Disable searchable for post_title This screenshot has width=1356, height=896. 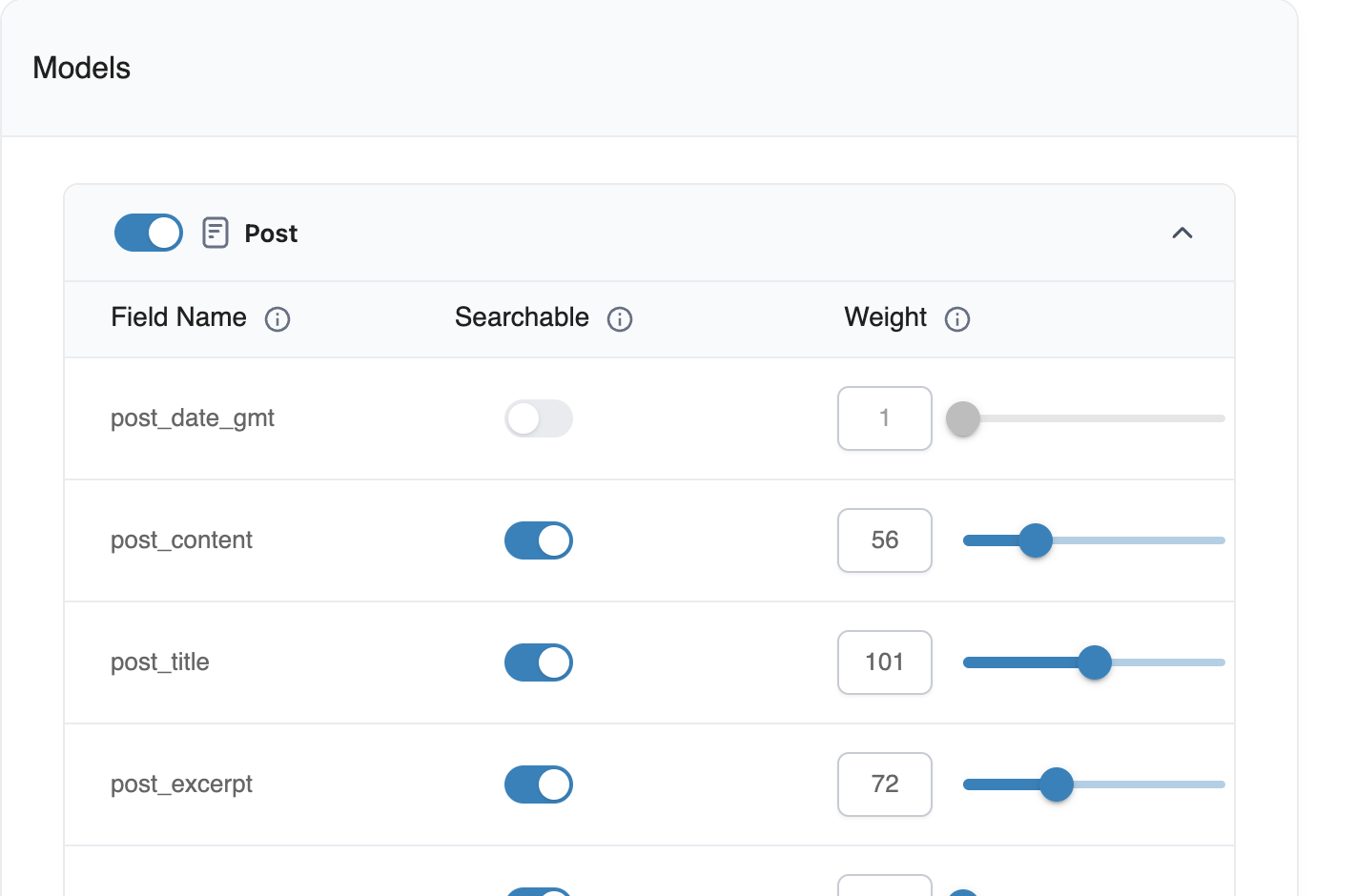(x=539, y=662)
